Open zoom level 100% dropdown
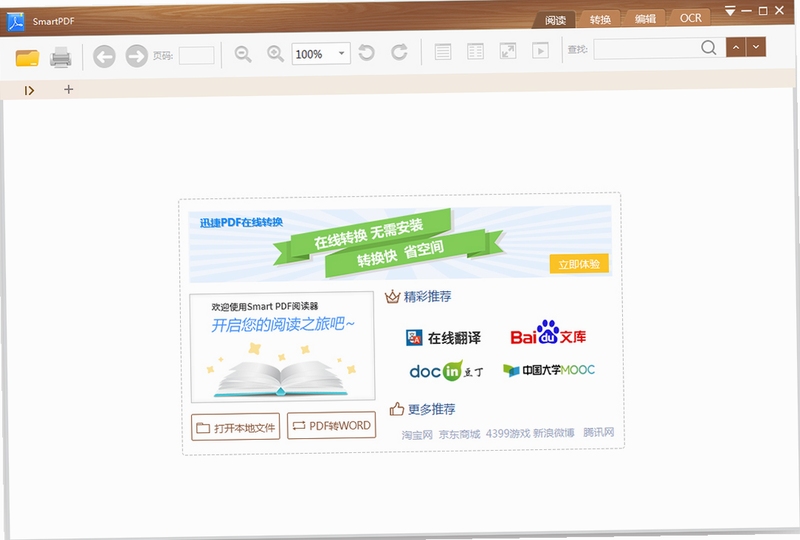Image resolution: width=800 pixels, height=540 pixels. click(x=321, y=53)
